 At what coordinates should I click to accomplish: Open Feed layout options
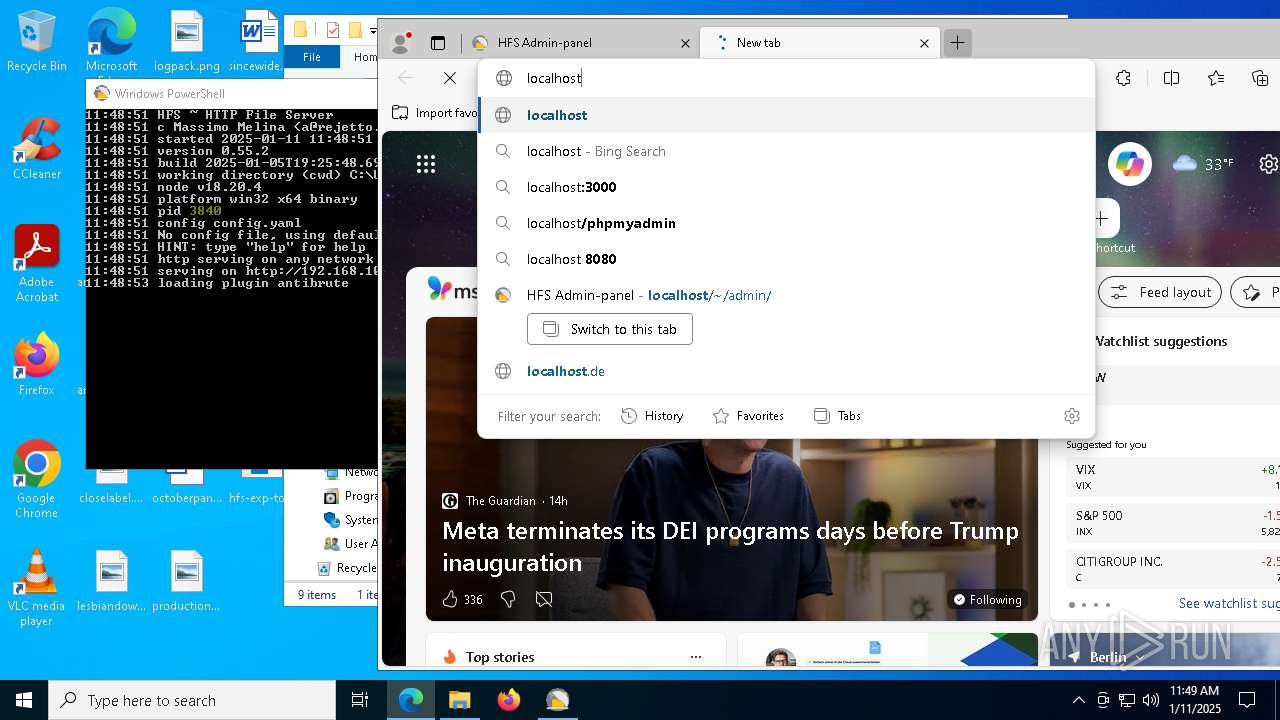point(1160,292)
